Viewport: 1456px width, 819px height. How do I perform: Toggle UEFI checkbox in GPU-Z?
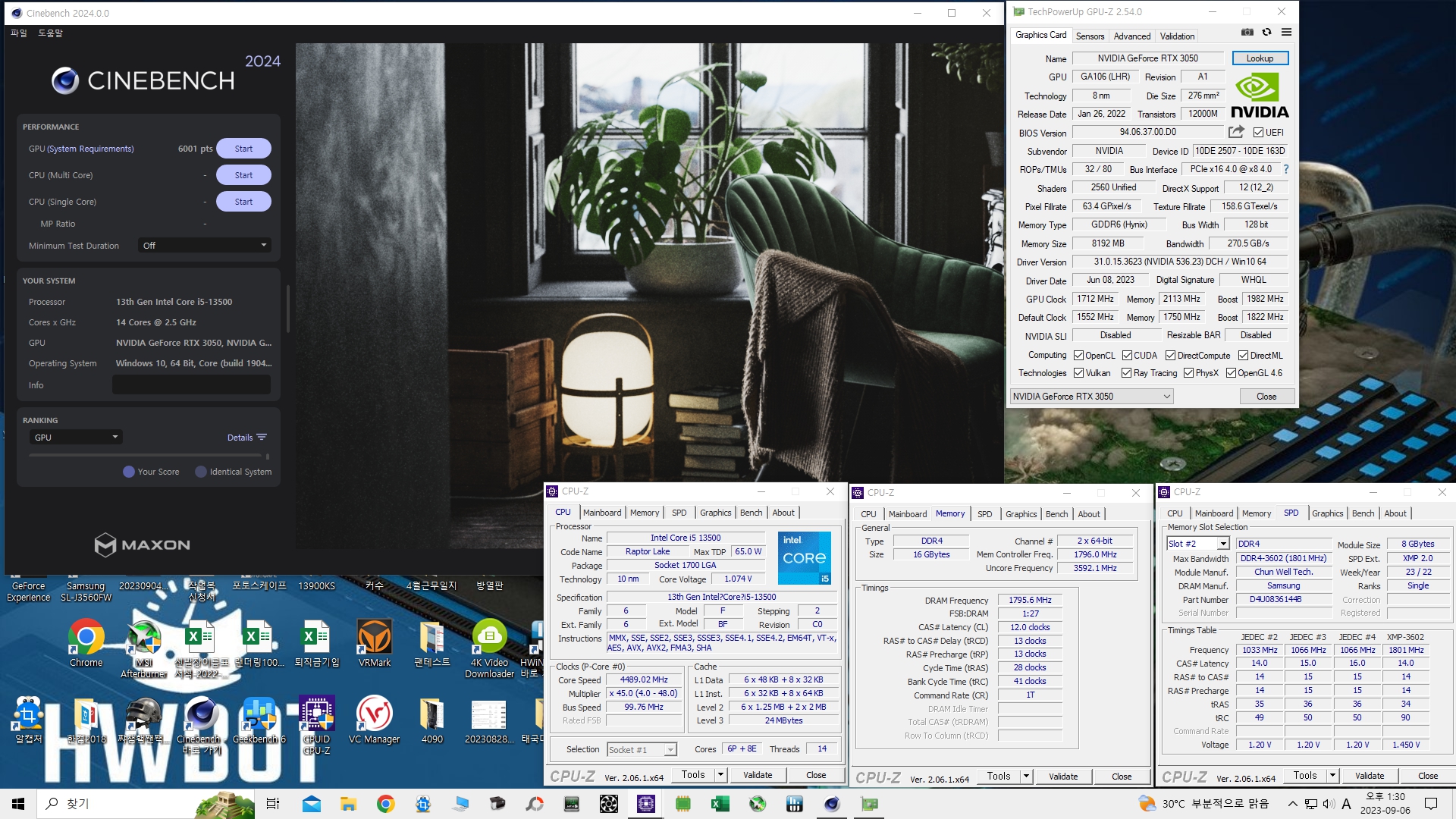point(1258,132)
